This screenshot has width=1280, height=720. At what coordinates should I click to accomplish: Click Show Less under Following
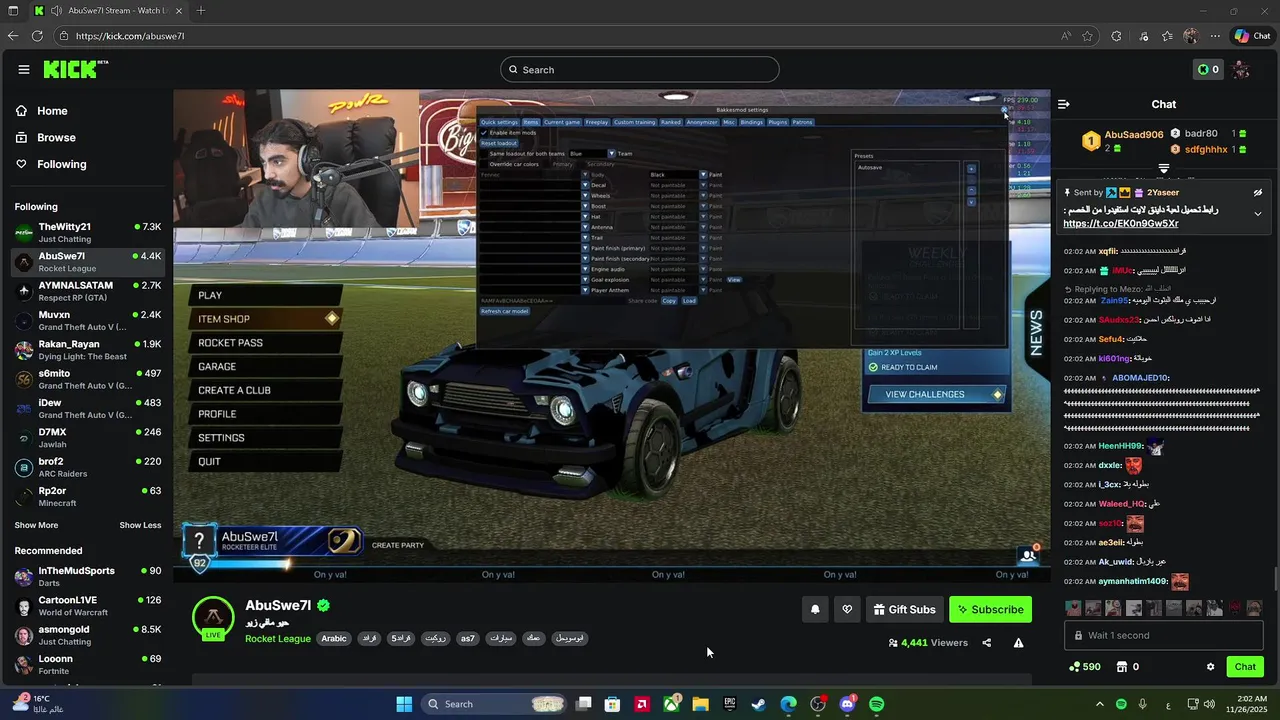pos(140,525)
